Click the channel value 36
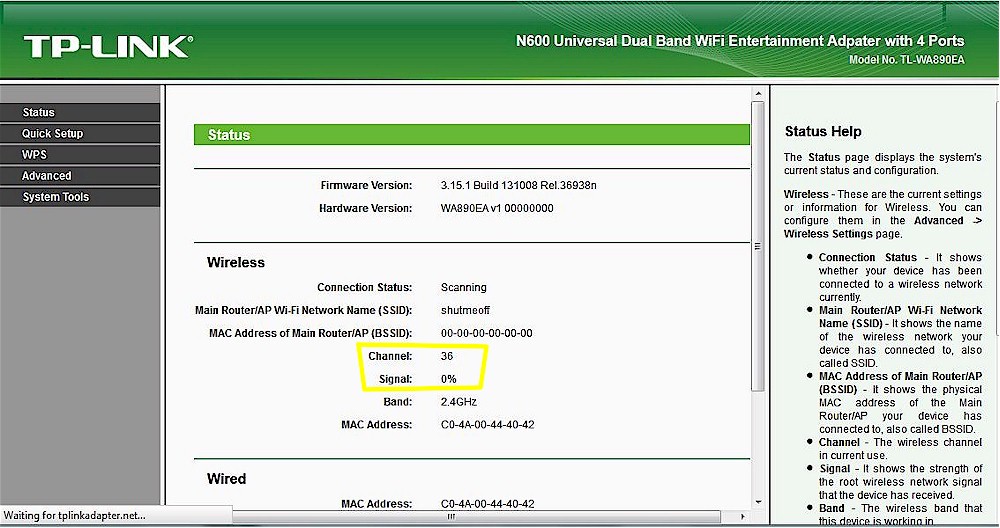Image resolution: width=1000 pixels, height=528 pixels. 447,356
